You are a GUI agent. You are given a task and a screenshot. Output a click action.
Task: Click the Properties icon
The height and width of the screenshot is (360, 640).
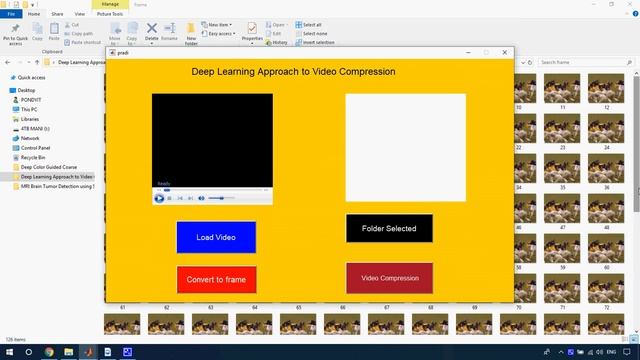[252, 28]
